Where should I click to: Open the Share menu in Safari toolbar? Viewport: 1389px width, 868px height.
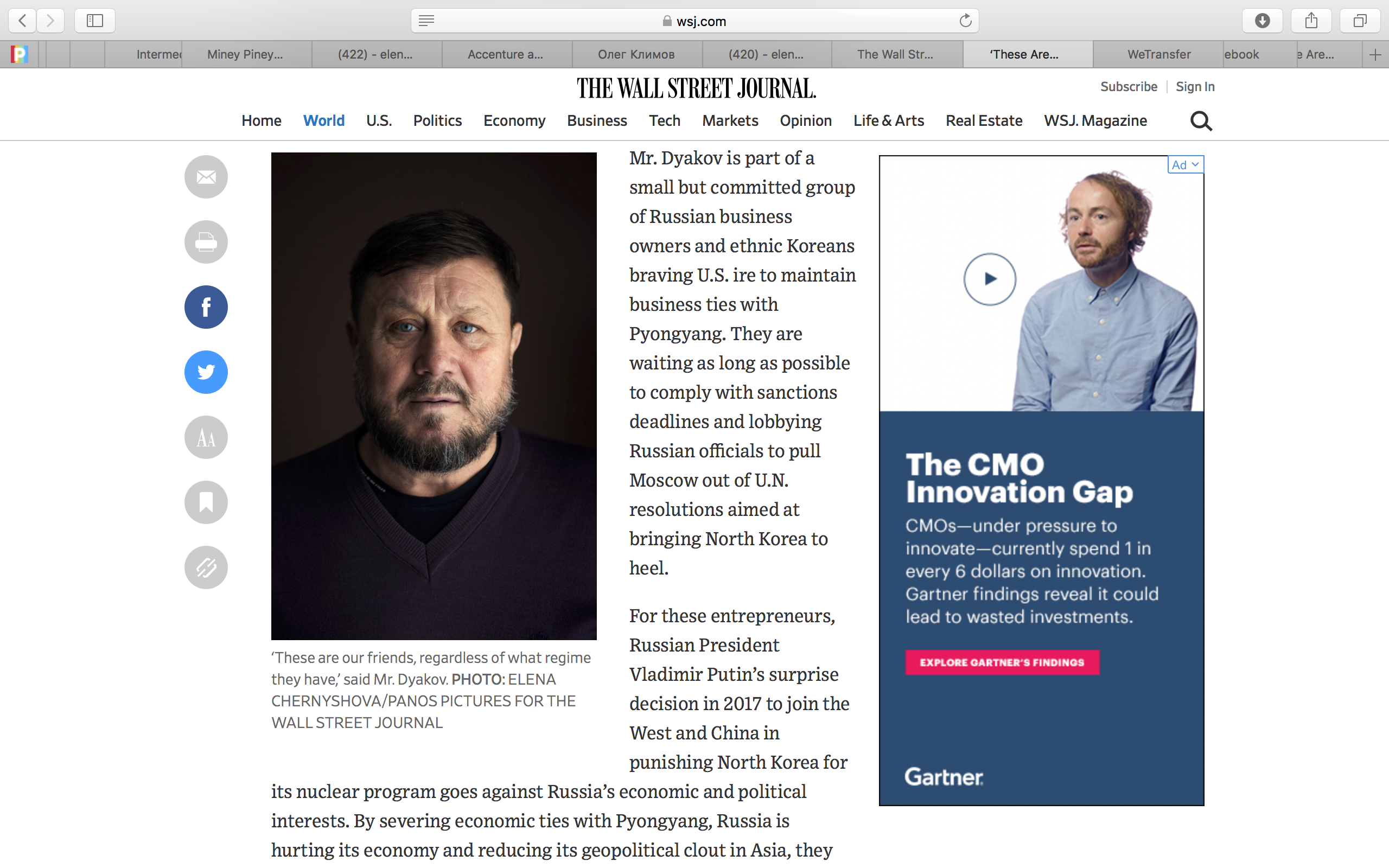click(1311, 21)
